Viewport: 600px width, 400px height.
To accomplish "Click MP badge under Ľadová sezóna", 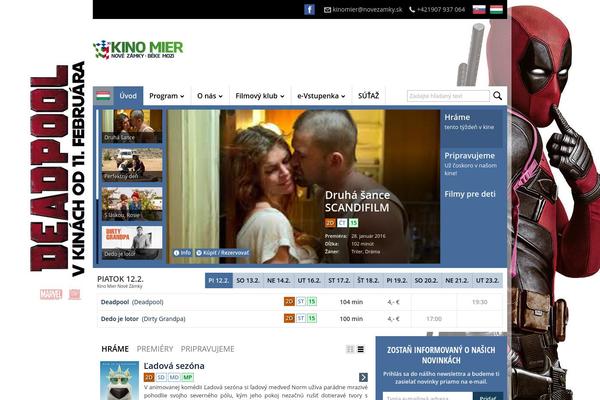I will coord(187,377).
